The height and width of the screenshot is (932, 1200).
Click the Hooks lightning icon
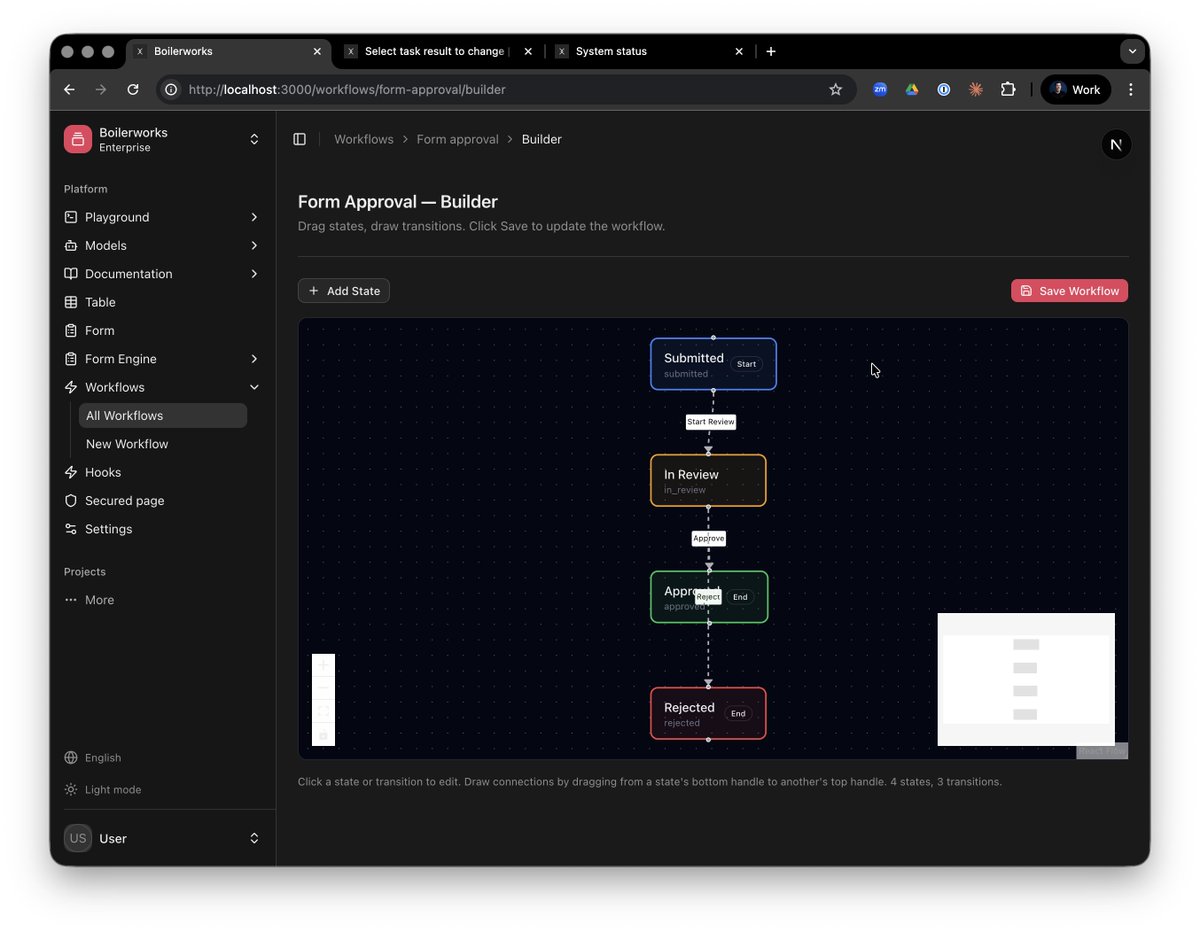point(71,472)
